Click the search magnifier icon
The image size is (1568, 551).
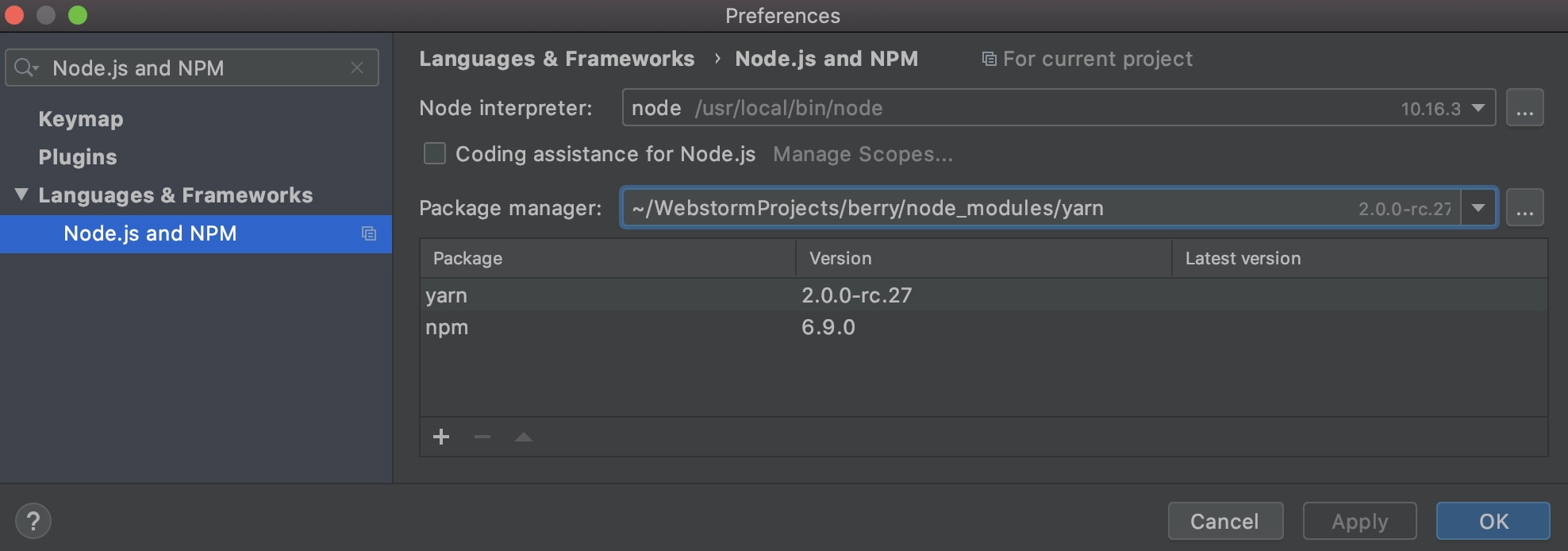[25, 68]
